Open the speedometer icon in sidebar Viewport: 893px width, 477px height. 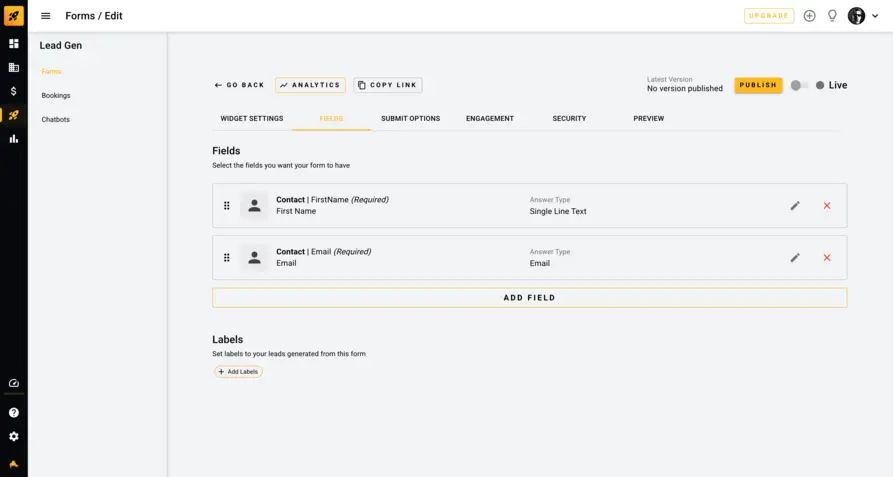tap(14, 383)
